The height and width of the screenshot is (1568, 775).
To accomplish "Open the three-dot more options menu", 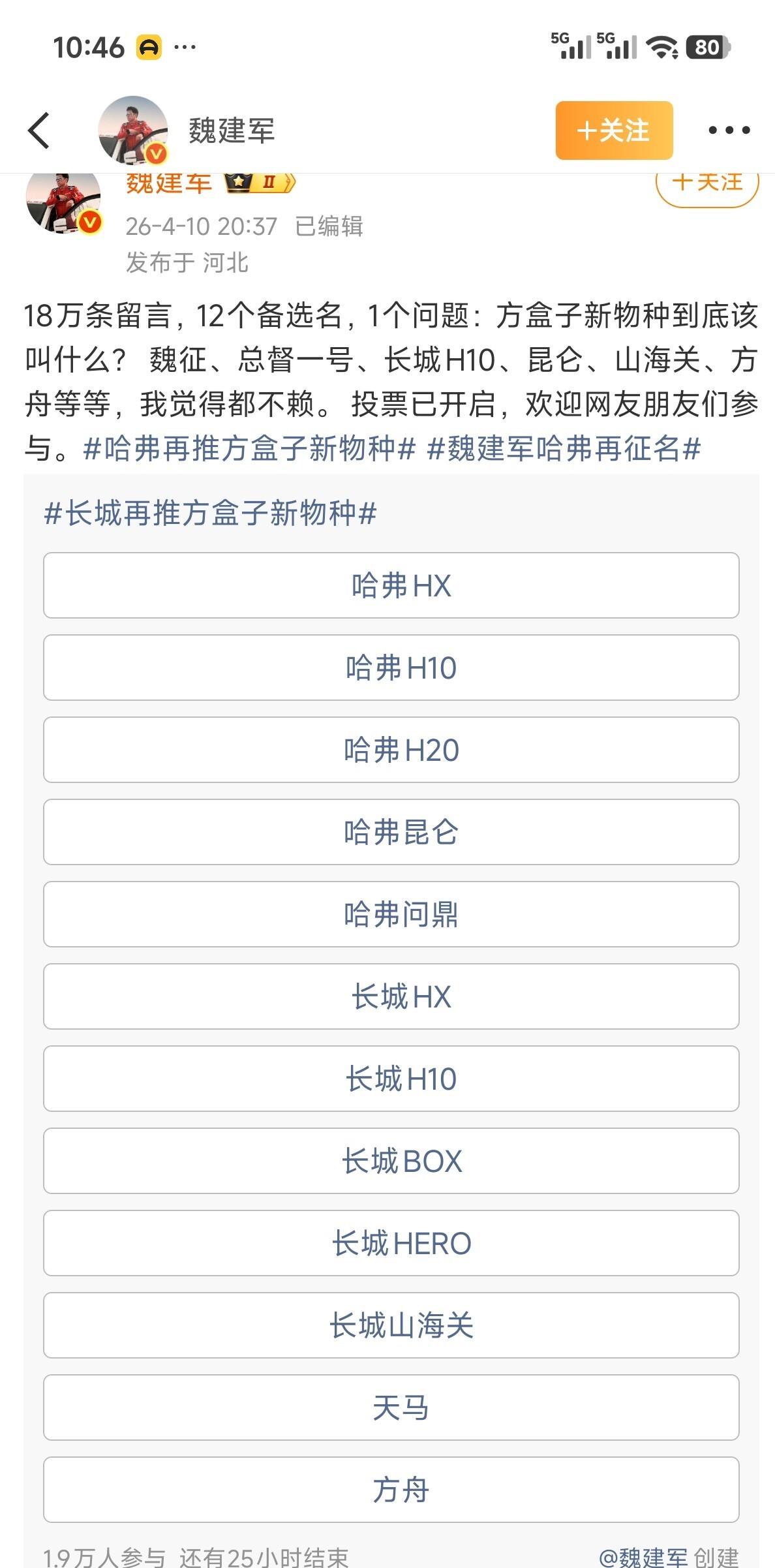I will tap(729, 130).
